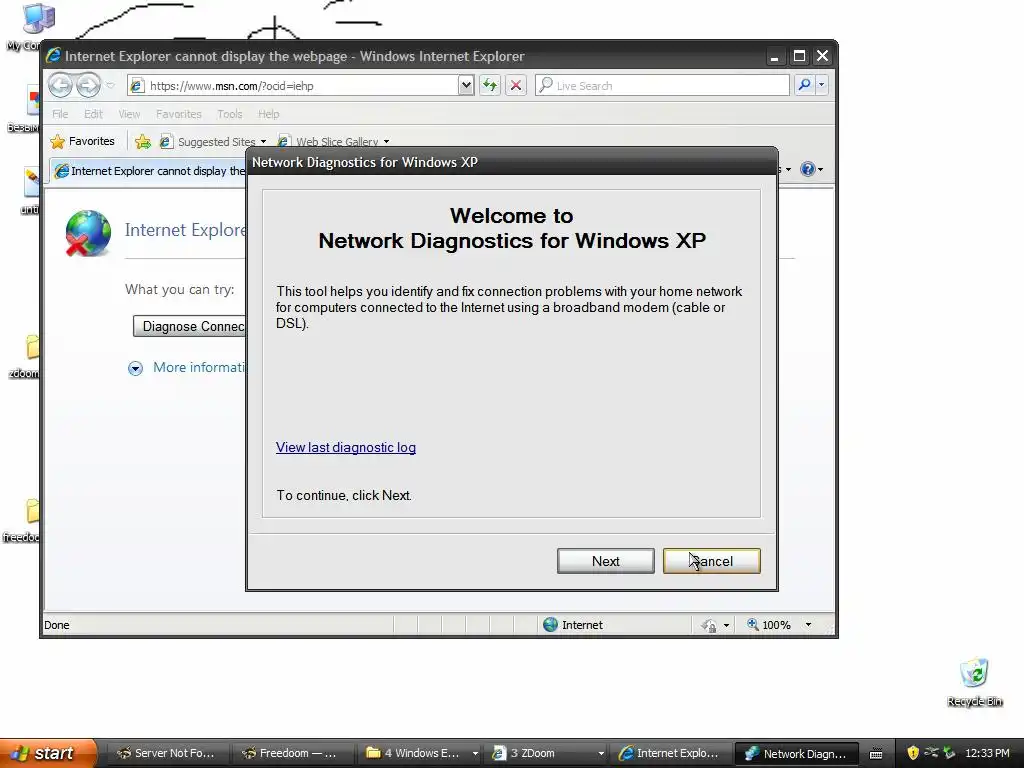Click the Start button
The width and height of the screenshot is (1024, 768).
click(x=47, y=753)
